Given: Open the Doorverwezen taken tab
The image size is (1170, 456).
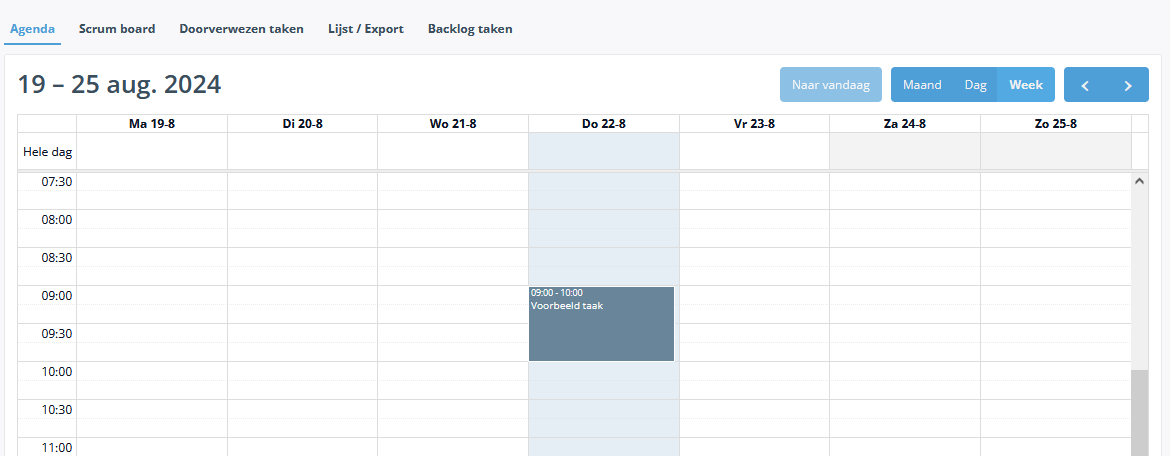Looking at the screenshot, I should point(241,29).
